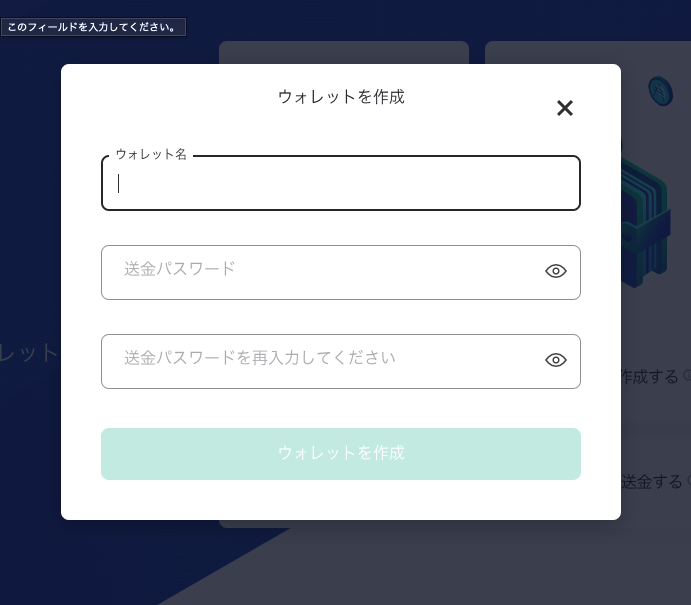Click the partial レット heading on the left

[x=30, y=353]
